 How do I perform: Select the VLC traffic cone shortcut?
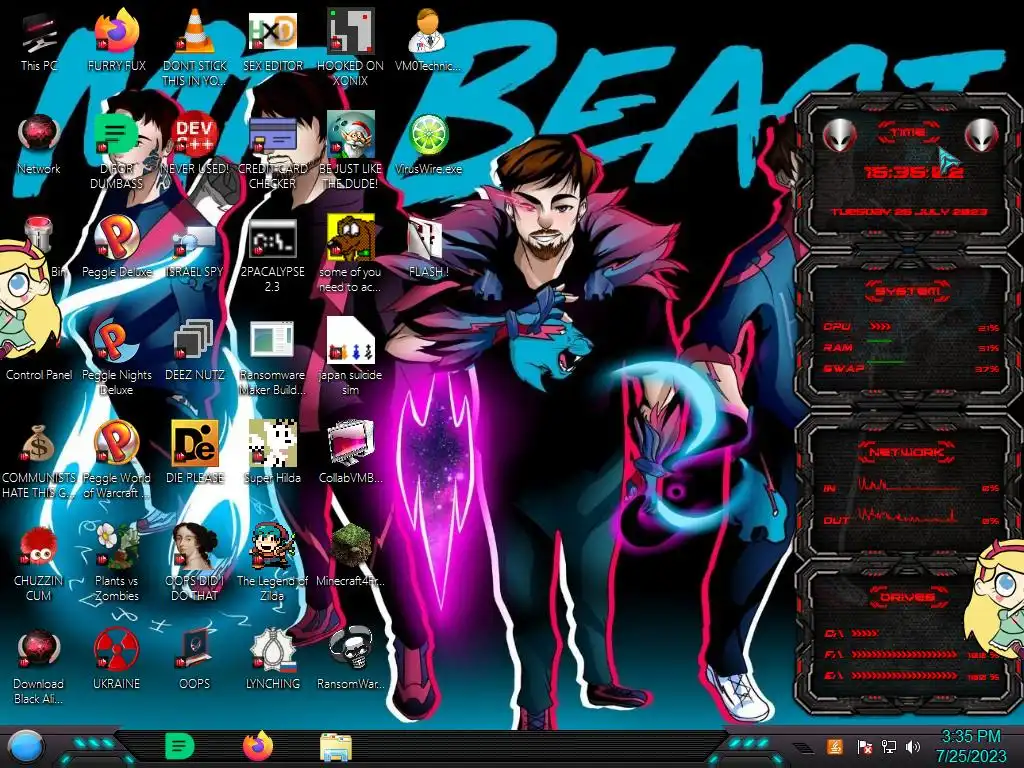coord(195,47)
